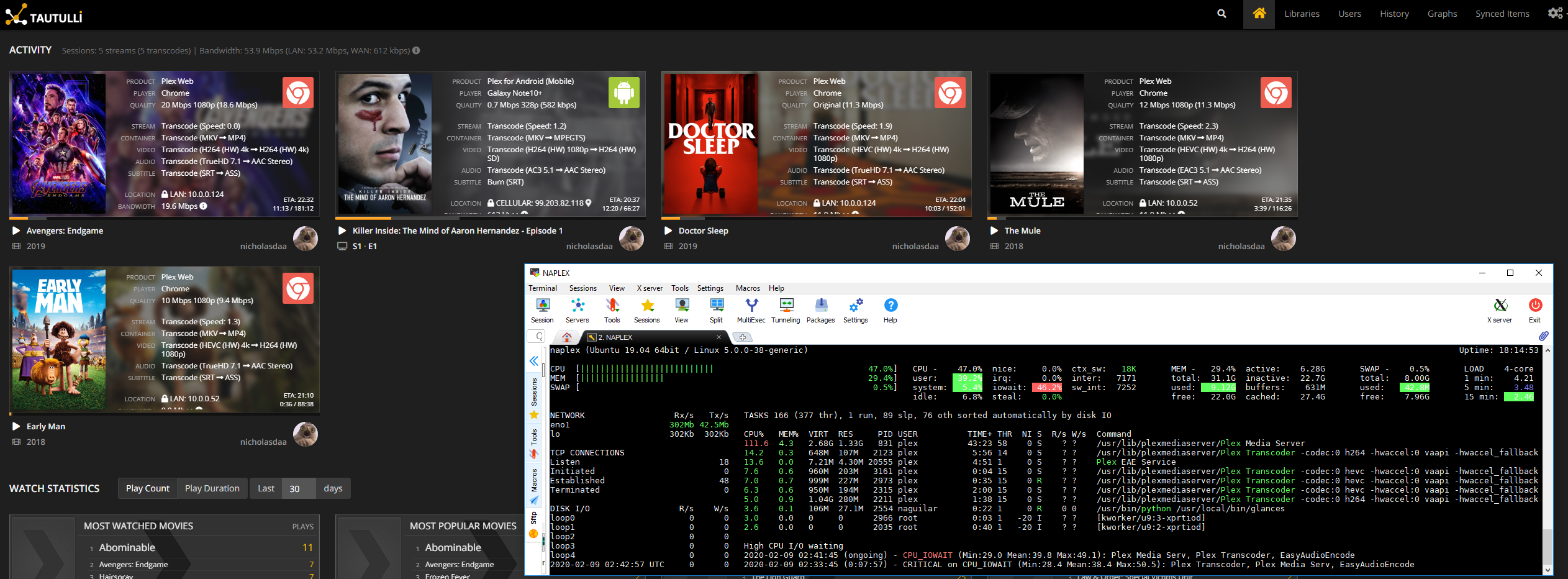Screen dimensions: 1568x579
Task: Open View menu in NAPLEX menu bar
Action: (617, 288)
